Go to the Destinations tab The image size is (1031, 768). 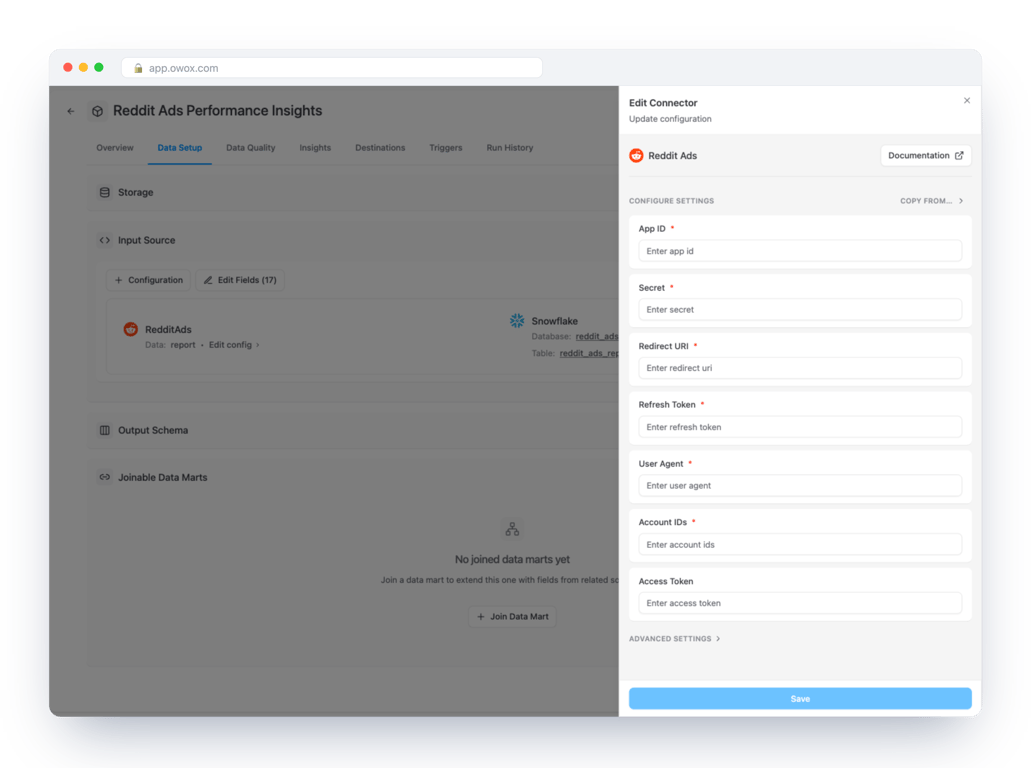coord(380,148)
